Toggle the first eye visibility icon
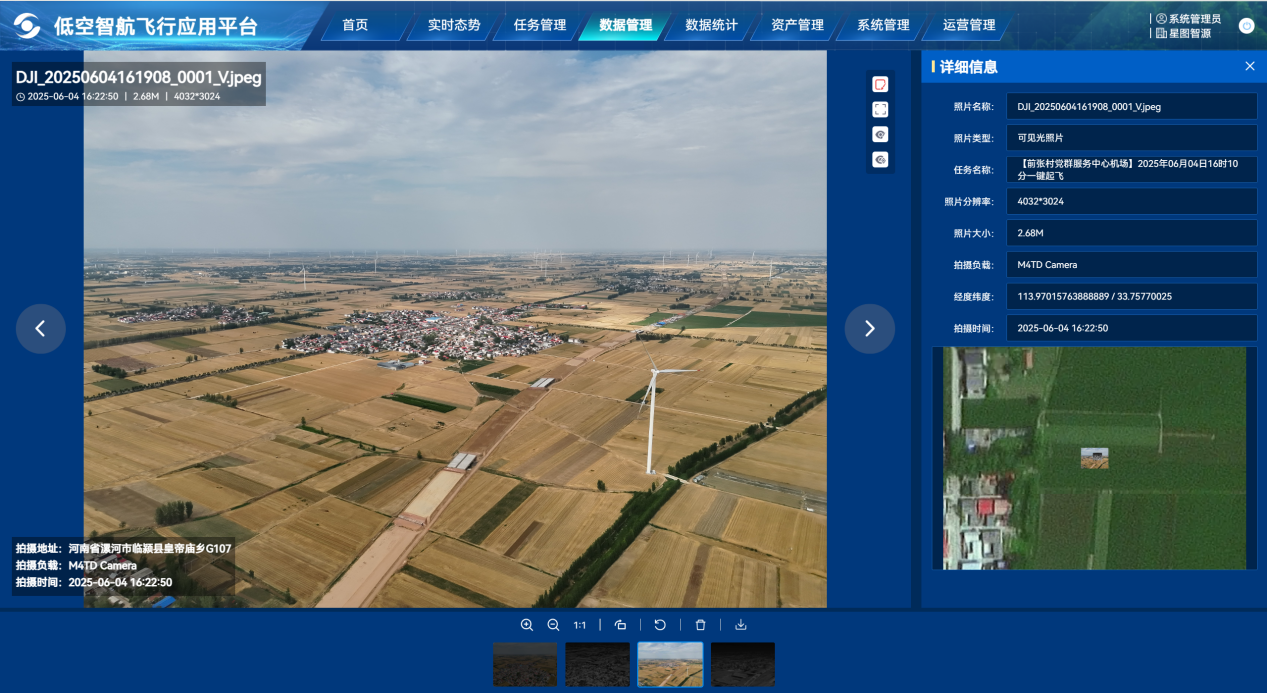 pos(880,134)
